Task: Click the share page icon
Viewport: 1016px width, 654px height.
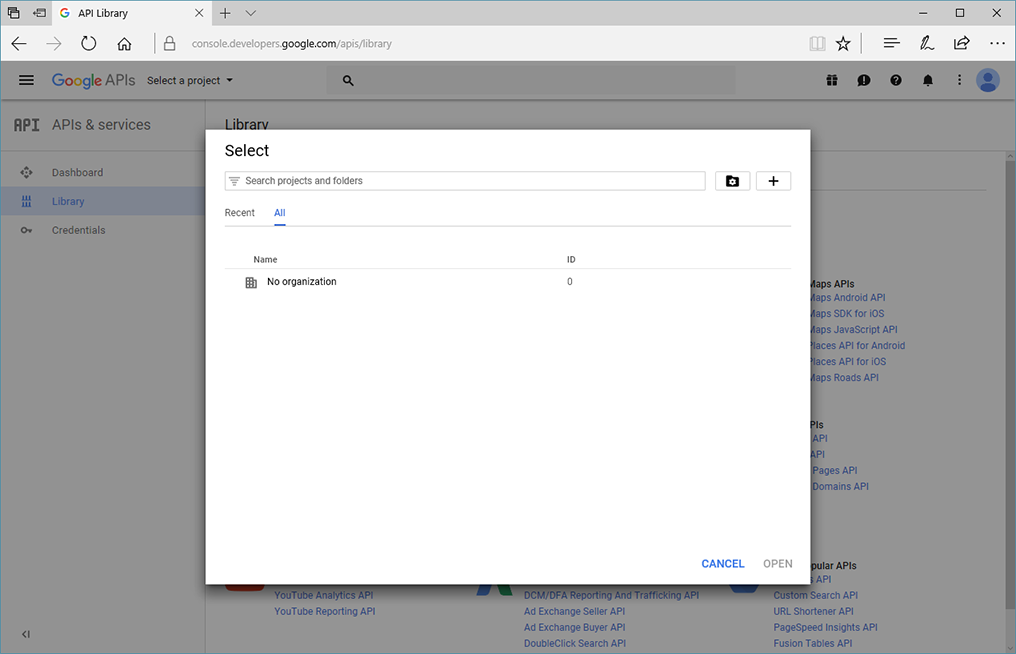Action: (962, 43)
